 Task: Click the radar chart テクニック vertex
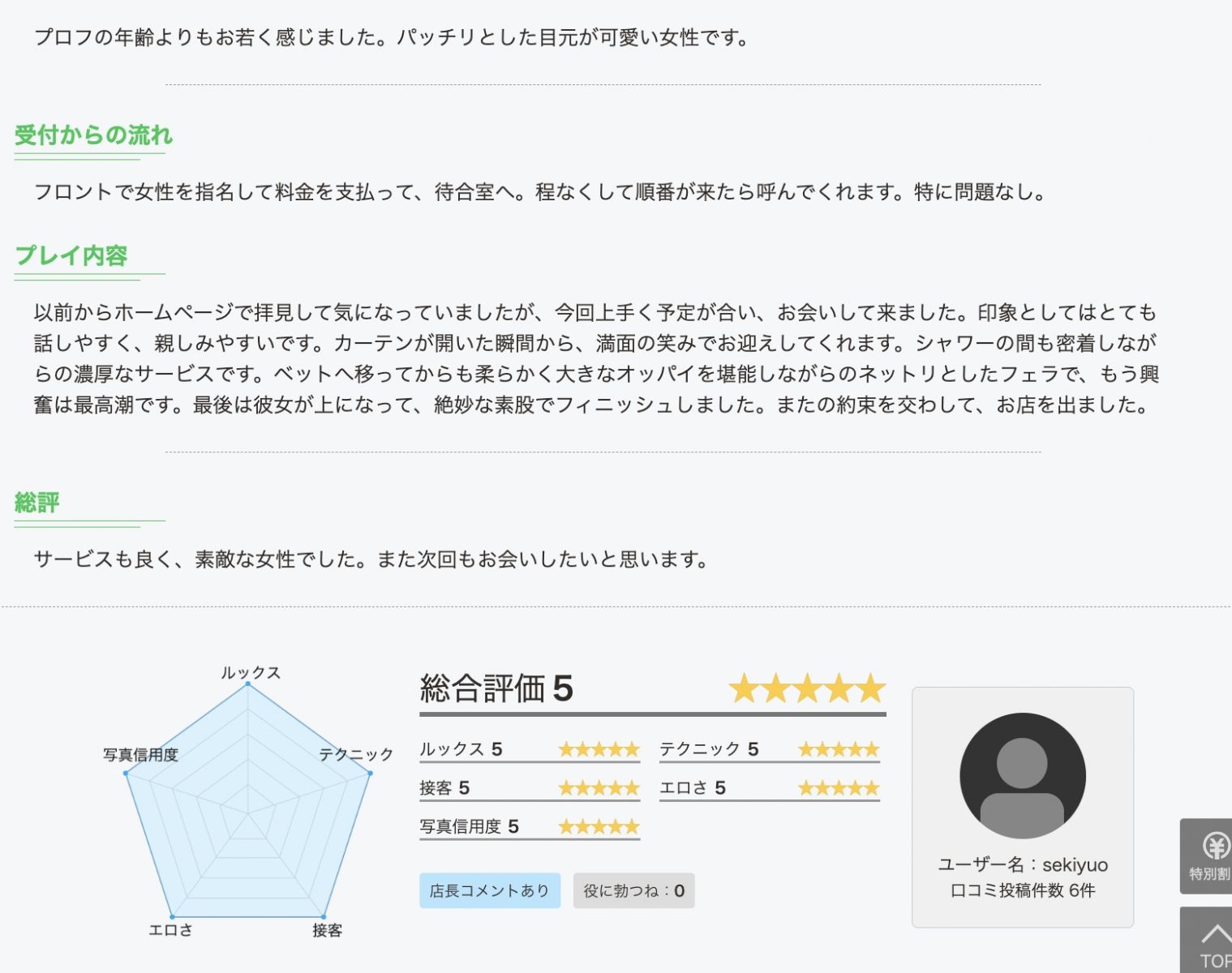tap(370, 773)
